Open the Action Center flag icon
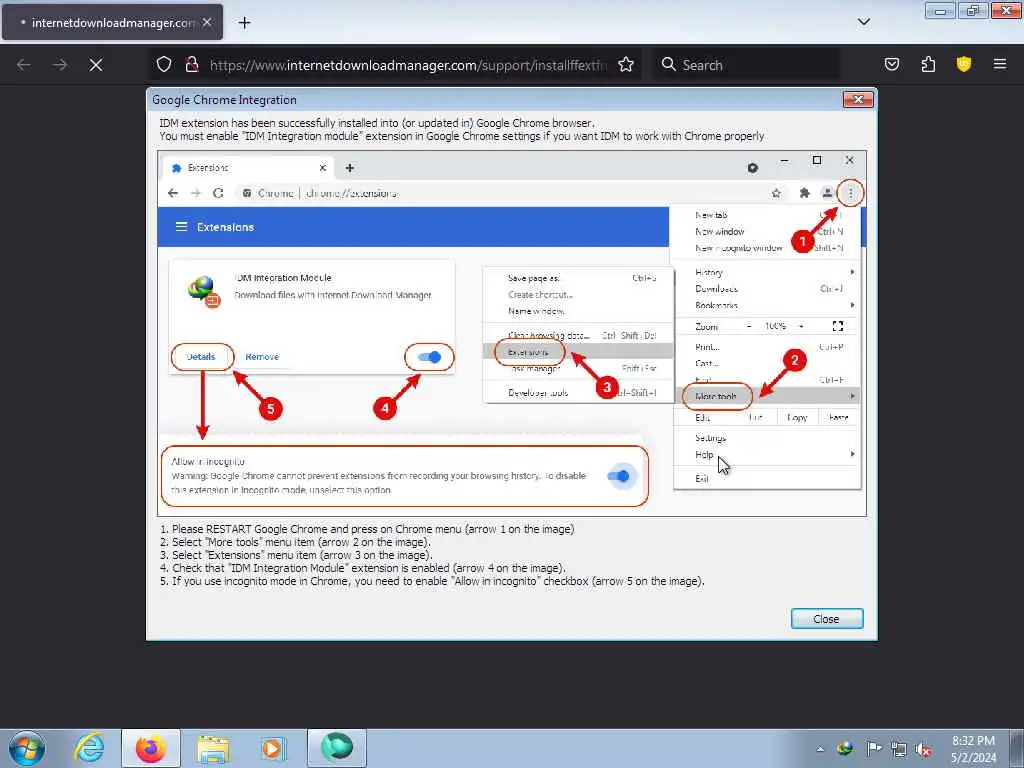This screenshot has width=1024, height=768. [873, 749]
